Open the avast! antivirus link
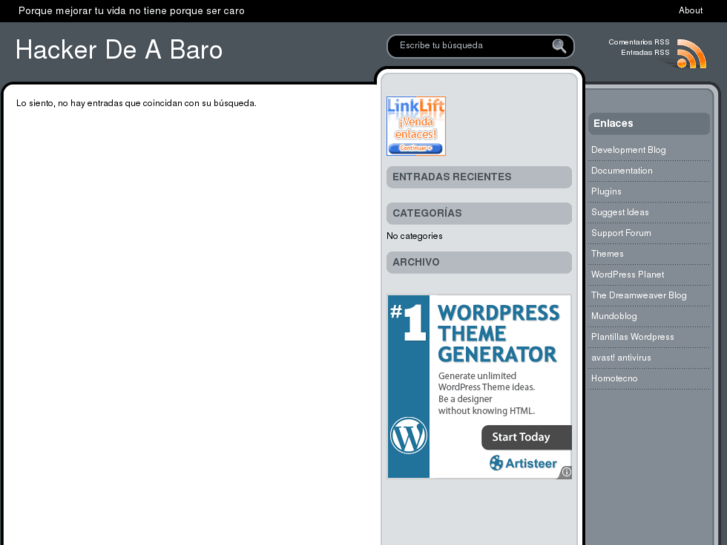This screenshot has width=727, height=545. click(x=621, y=358)
